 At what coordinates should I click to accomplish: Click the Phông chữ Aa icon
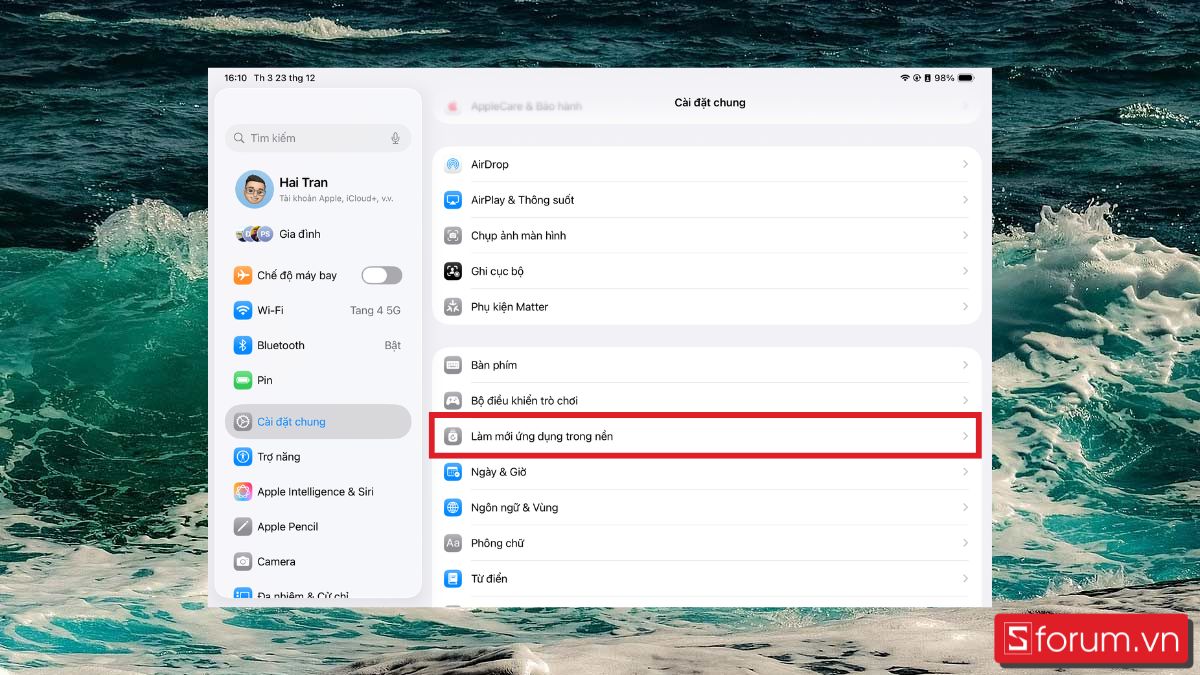[453, 543]
